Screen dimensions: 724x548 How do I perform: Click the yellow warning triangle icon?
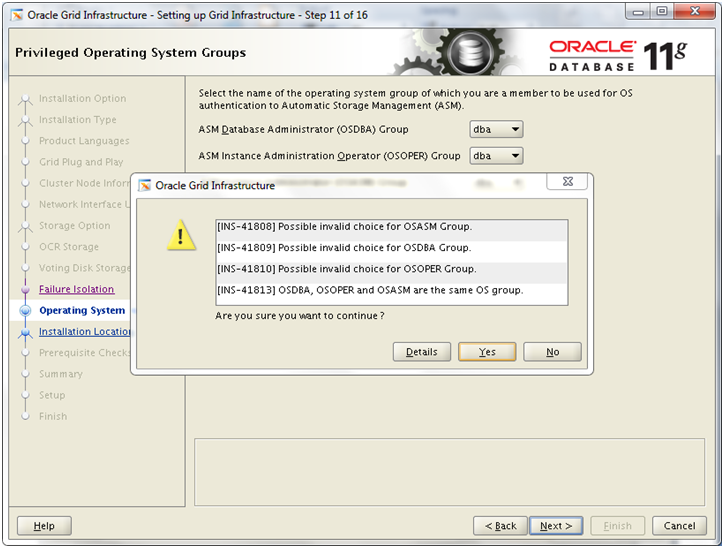pyautogui.click(x=181, y=235)
